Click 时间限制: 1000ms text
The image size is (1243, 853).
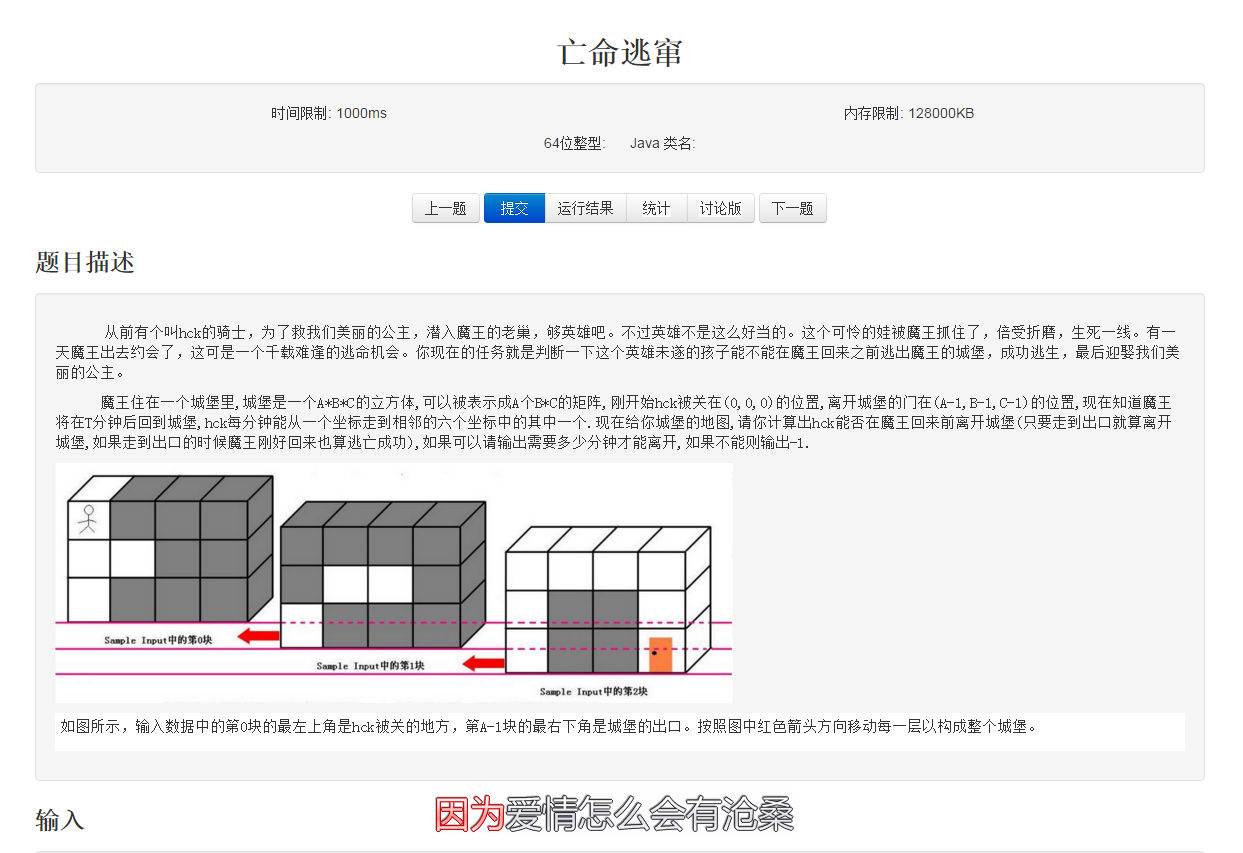(329, 113)
